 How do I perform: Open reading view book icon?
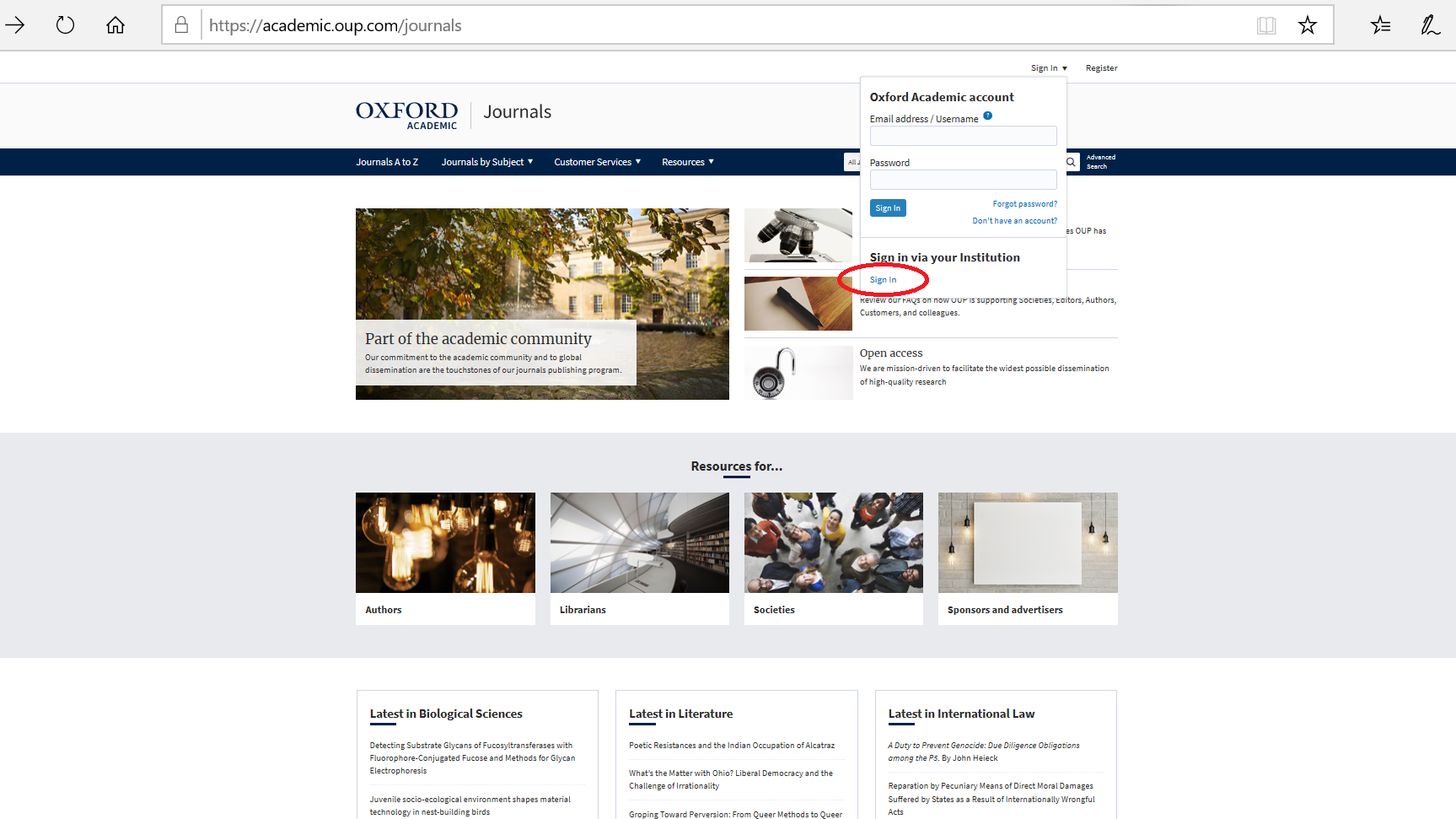coord(1266,25)
